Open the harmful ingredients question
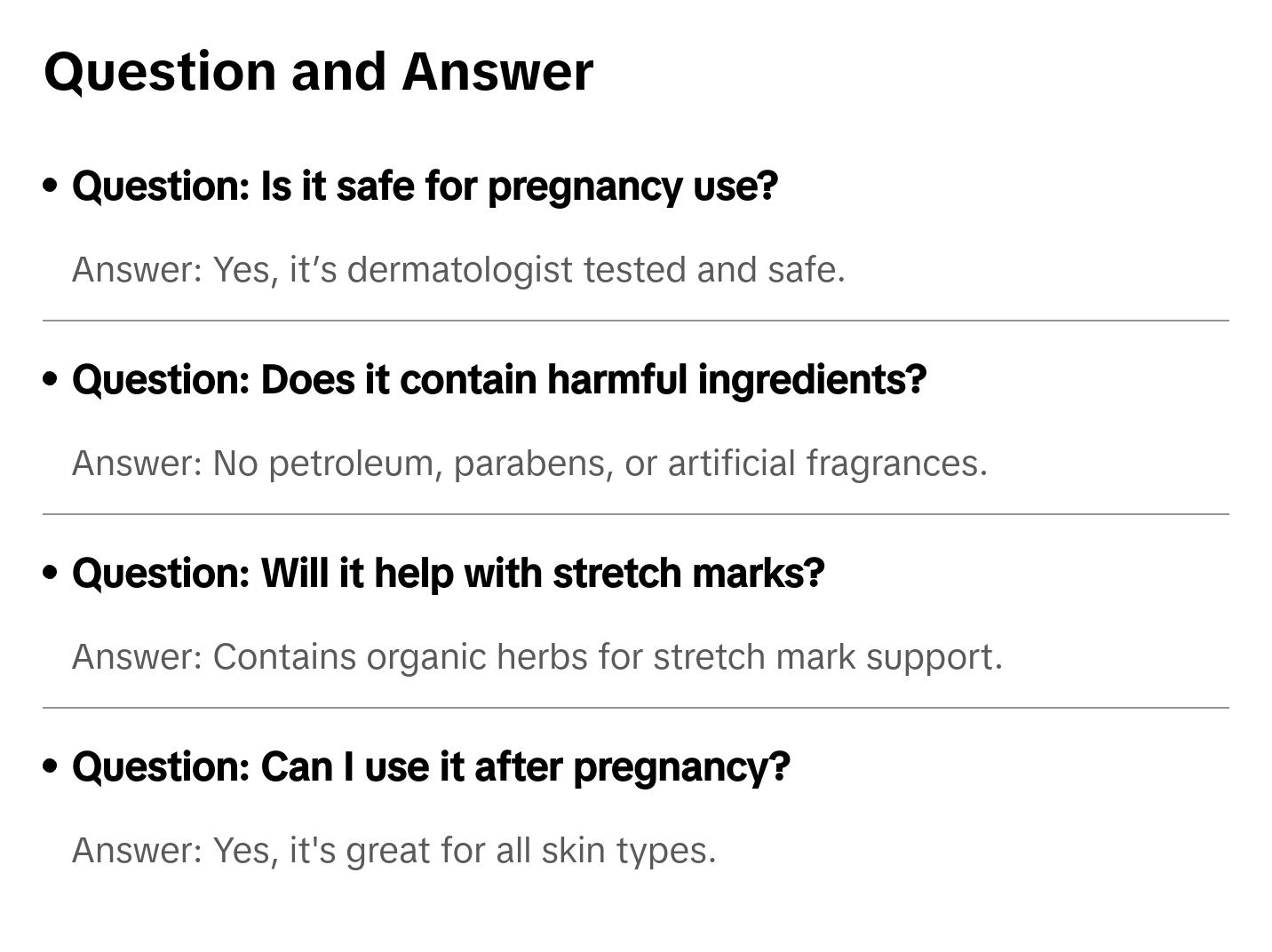This screenshot has width=1272, height=952. (x=499, y=380)
